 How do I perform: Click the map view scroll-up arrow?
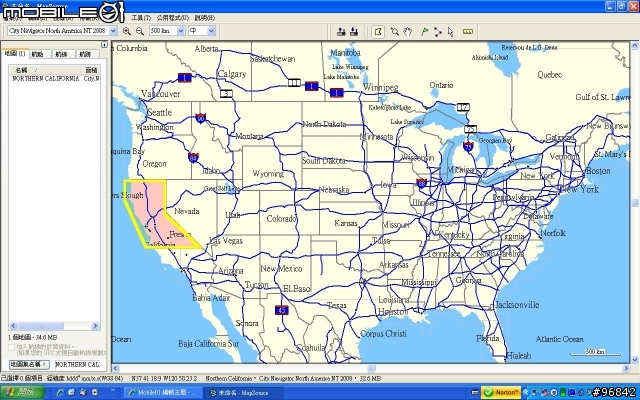[x=635, y=45]
